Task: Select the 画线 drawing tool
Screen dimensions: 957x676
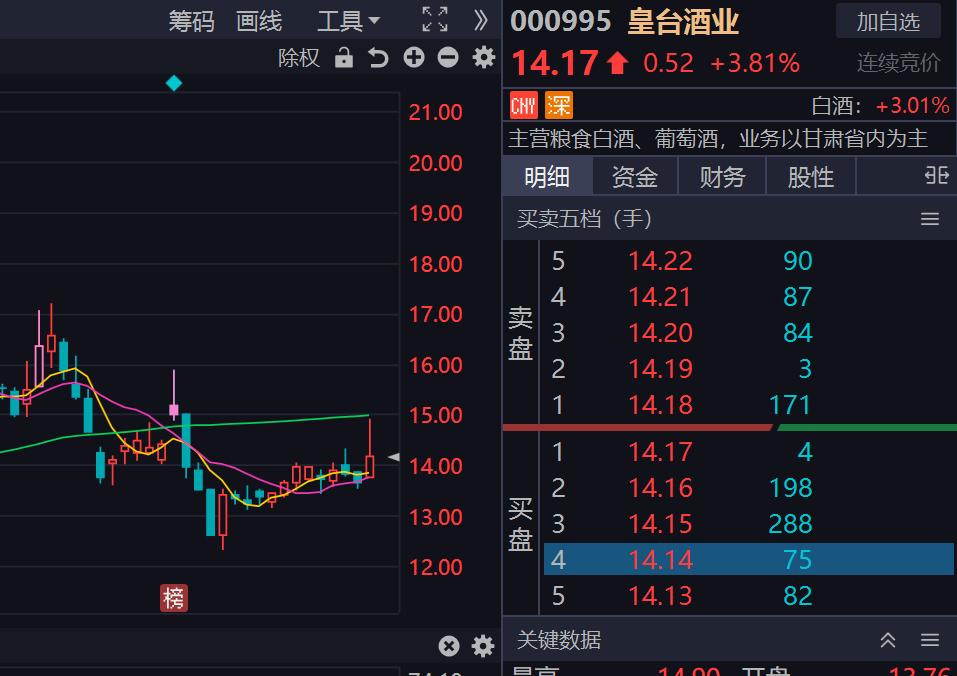Action: tap(259, 21)
